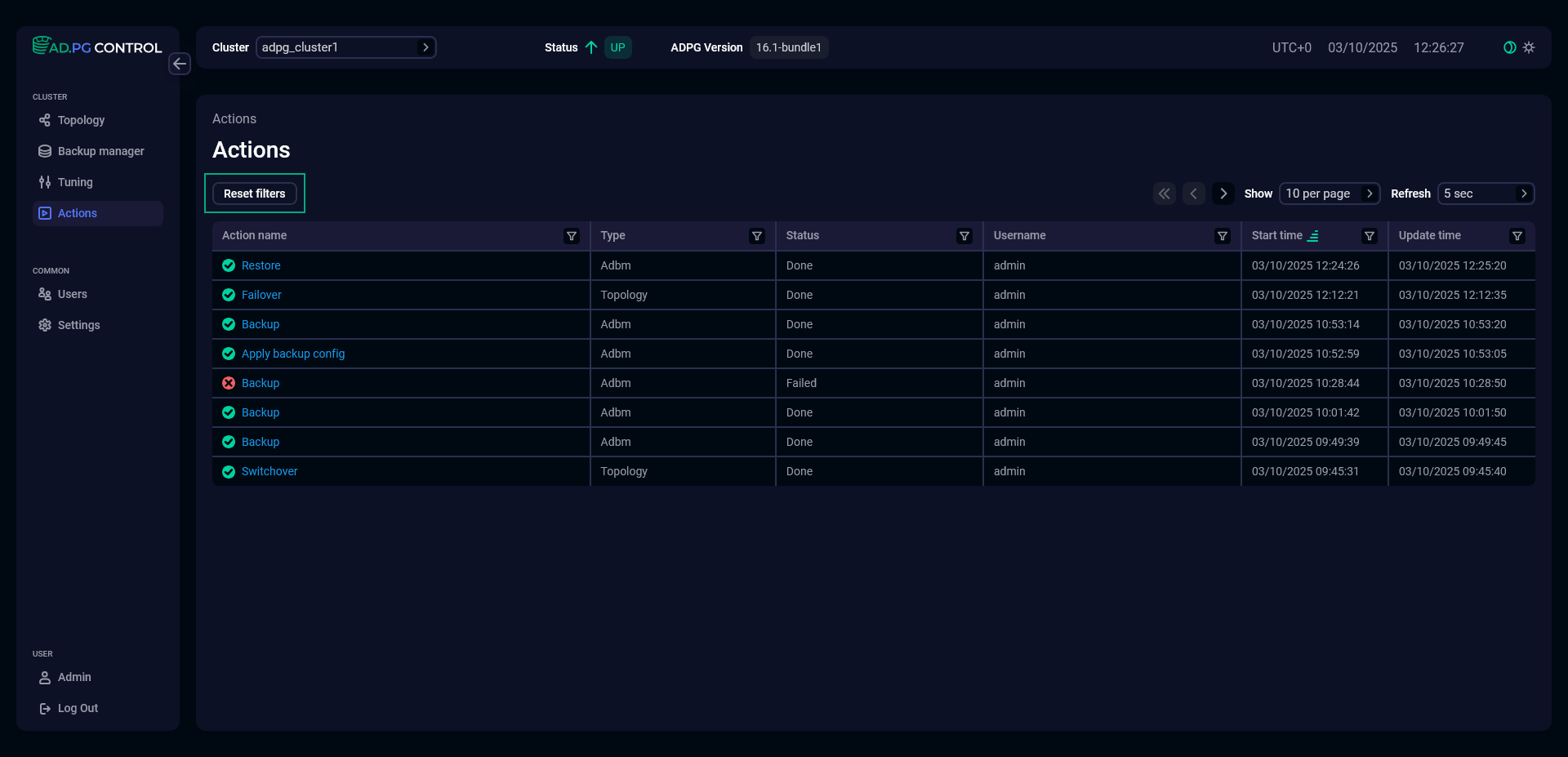Click the Start time sort indicator icon
This screenshot has width=1568, height=757.
[1313, 236]
